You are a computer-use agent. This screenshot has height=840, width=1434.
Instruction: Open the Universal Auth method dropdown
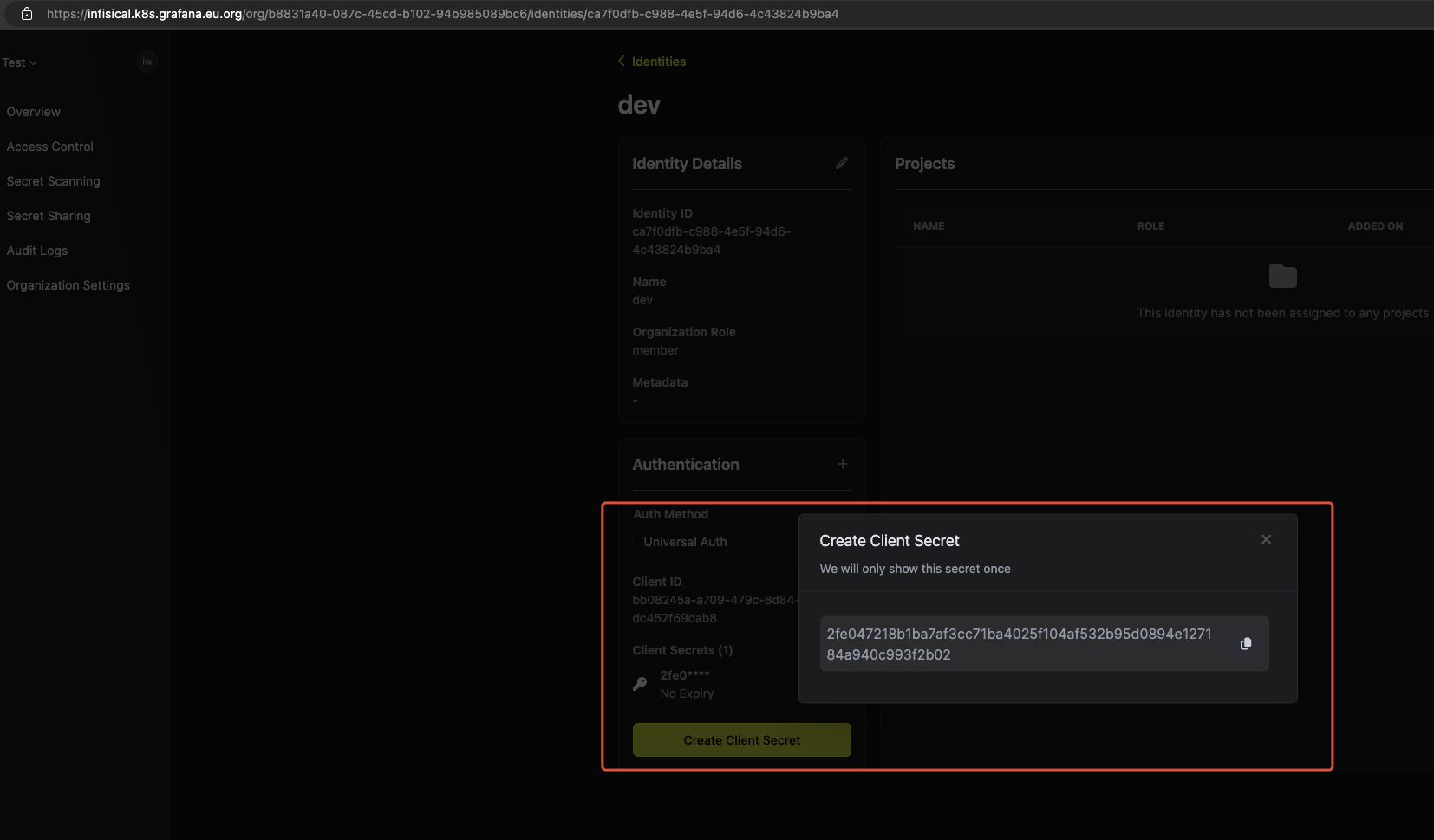tap(715, 542)
